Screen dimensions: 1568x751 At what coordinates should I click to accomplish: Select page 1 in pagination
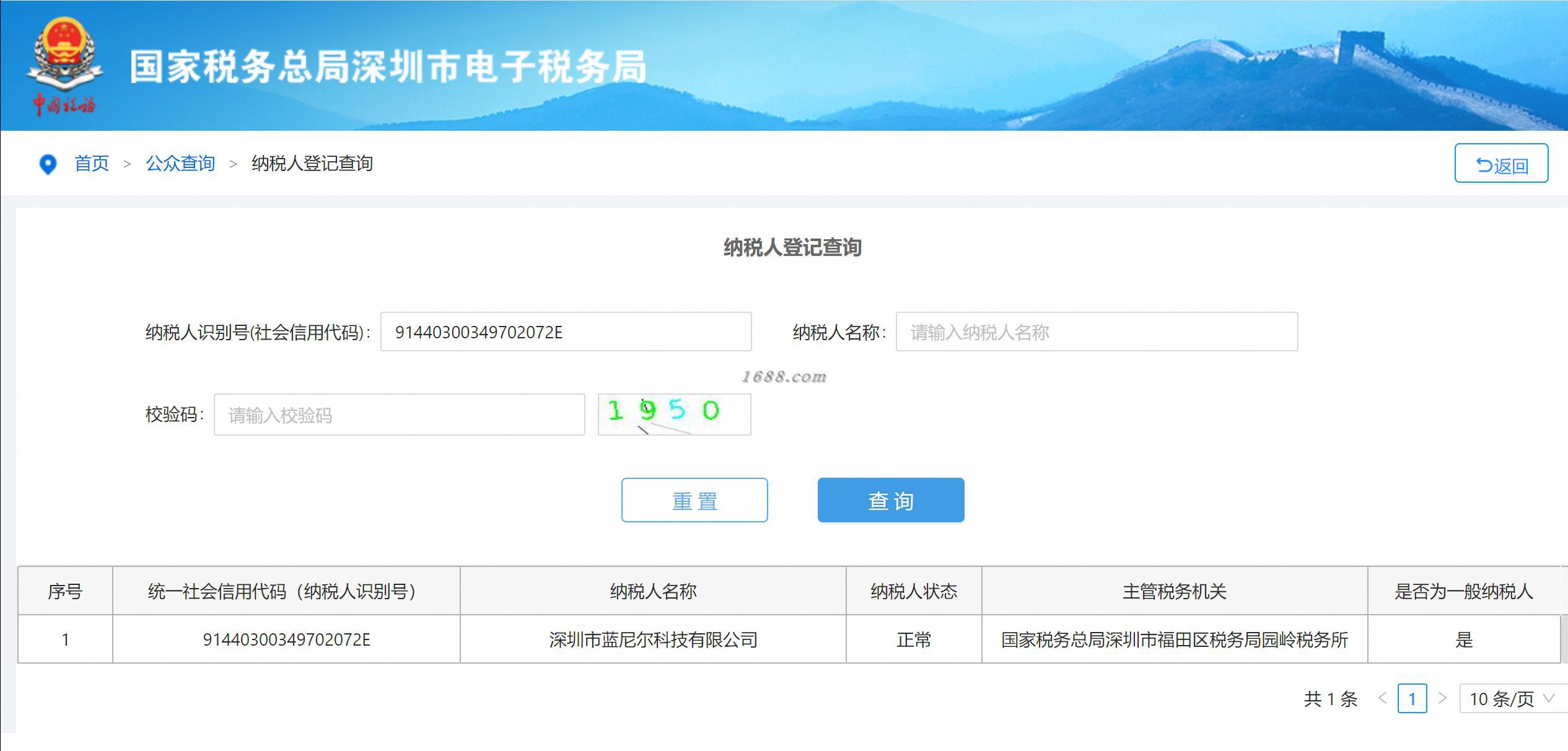pos(1412,699)
